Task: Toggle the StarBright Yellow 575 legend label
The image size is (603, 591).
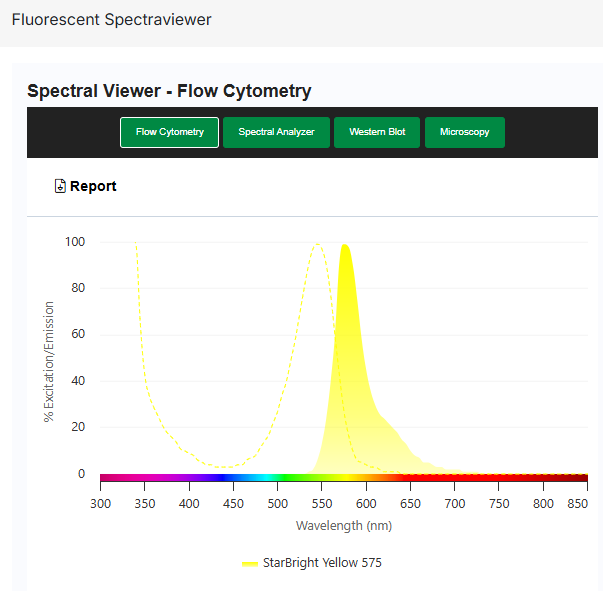Action: (321, 563)
